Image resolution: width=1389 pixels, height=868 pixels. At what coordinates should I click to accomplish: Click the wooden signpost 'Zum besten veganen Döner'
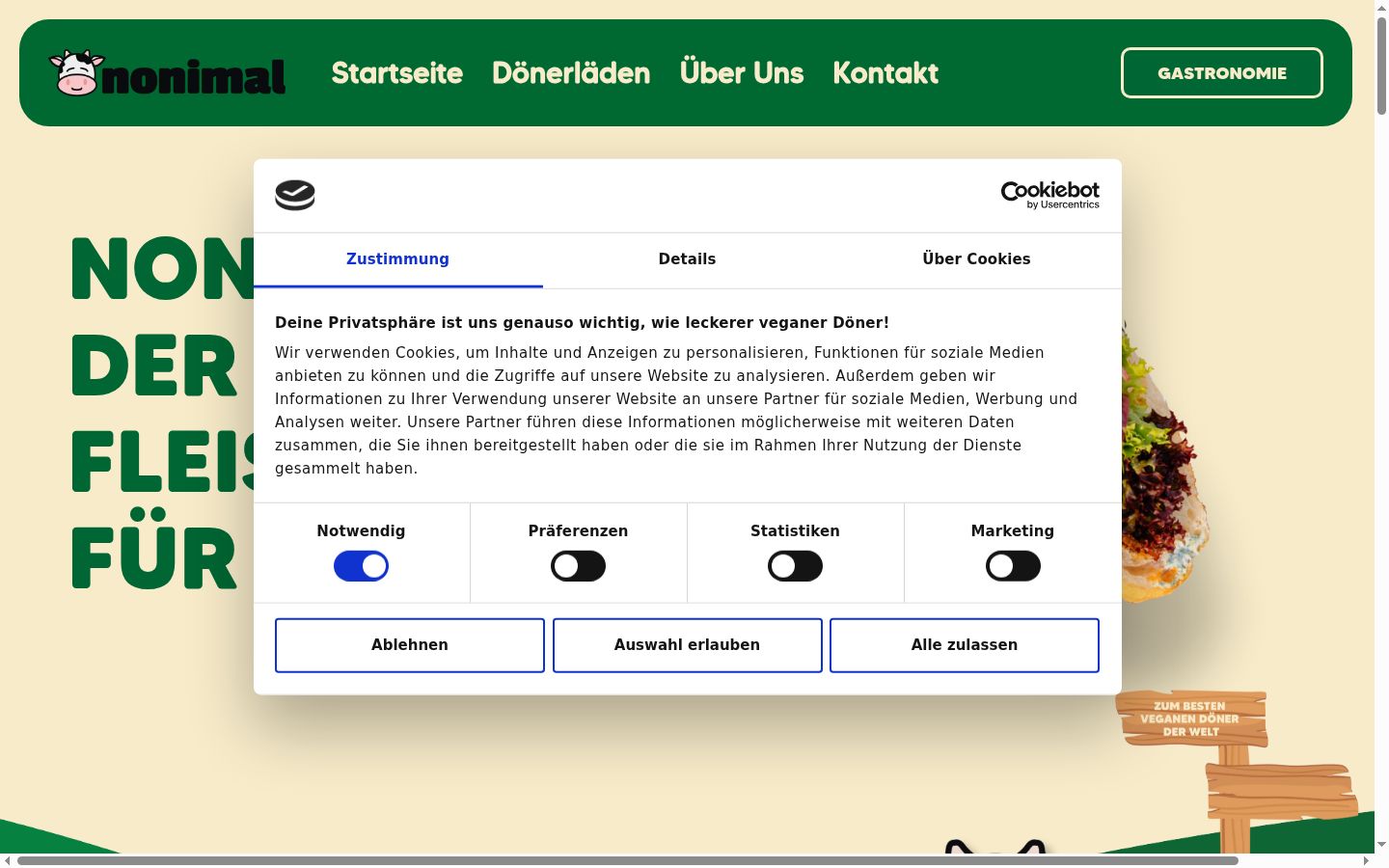point(1191,719)
